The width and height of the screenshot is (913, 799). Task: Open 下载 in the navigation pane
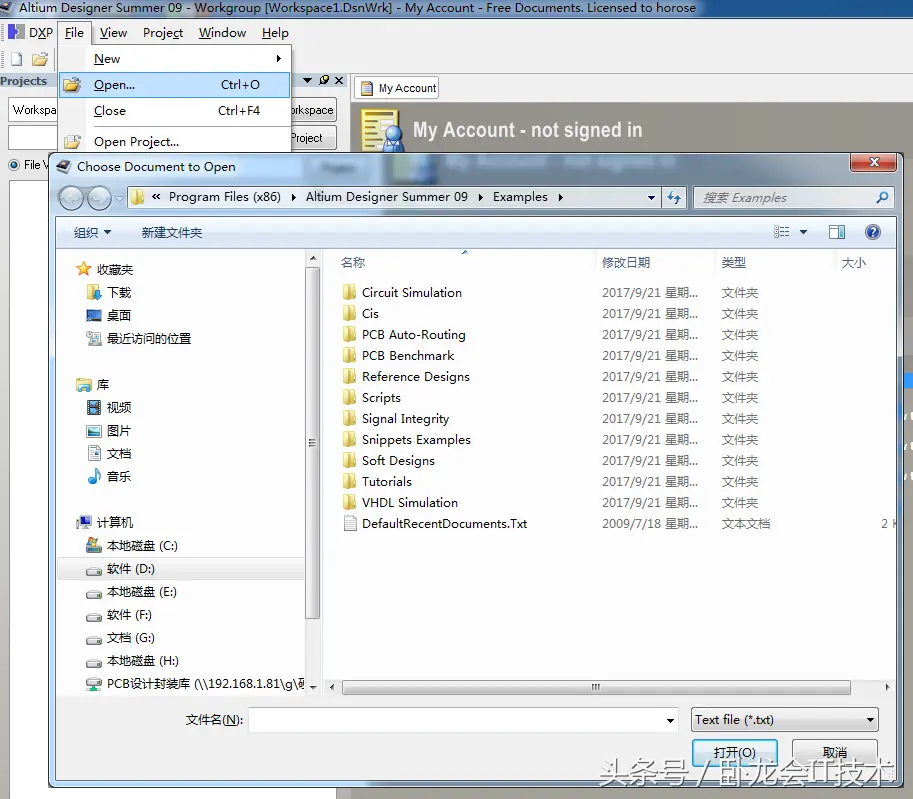tap(119, 292)
